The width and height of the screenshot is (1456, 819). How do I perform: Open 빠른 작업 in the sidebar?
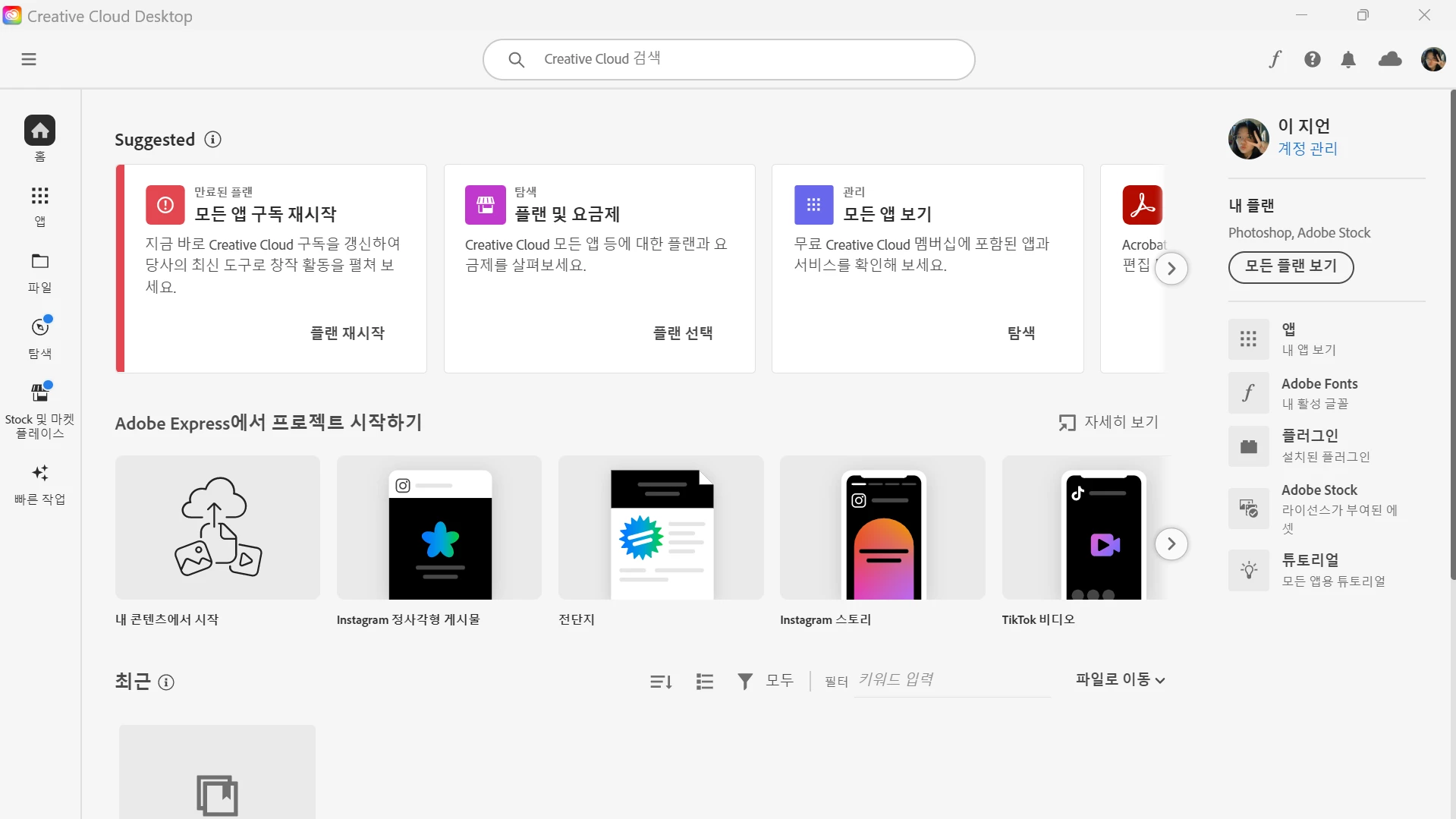pyautogui.click(x=40, y=484)
